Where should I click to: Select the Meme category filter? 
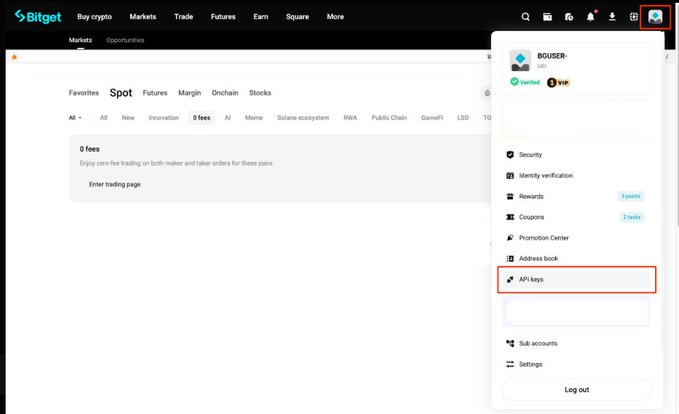click(254, 118)
